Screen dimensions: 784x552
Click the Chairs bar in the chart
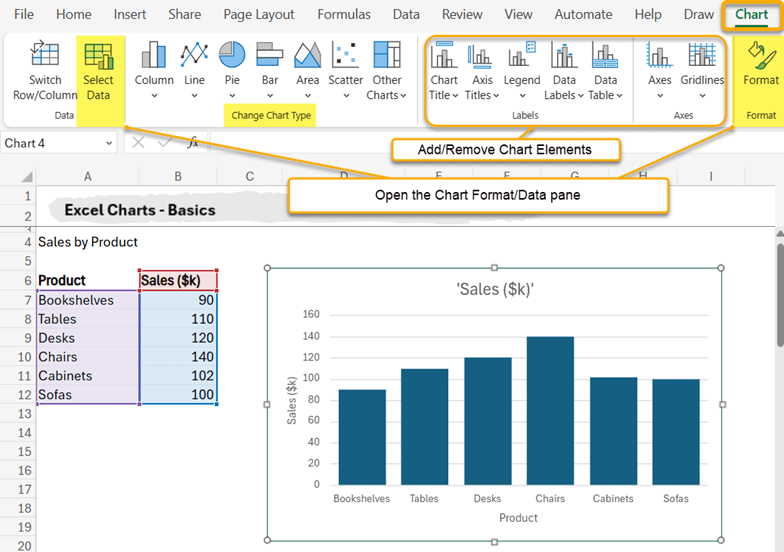click(550, 410)
